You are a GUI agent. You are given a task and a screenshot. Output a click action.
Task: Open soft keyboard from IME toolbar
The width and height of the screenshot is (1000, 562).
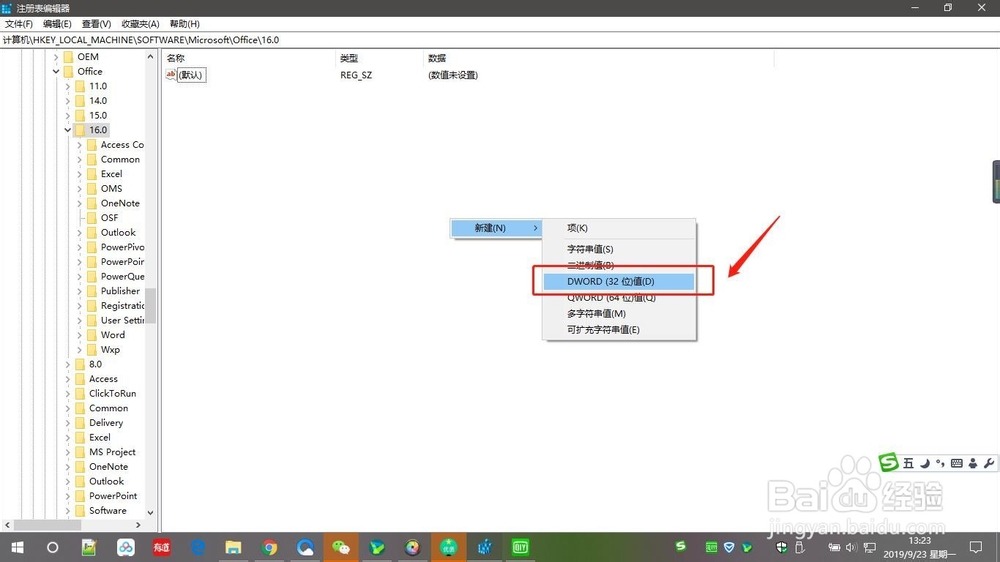click(957, 463)
